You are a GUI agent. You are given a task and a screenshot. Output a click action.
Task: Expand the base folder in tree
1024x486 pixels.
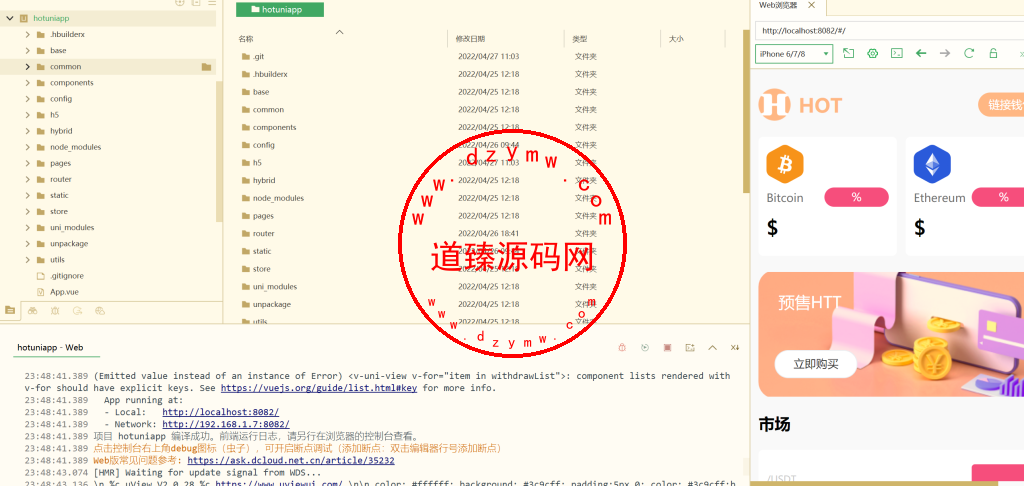tap(27, 50)
